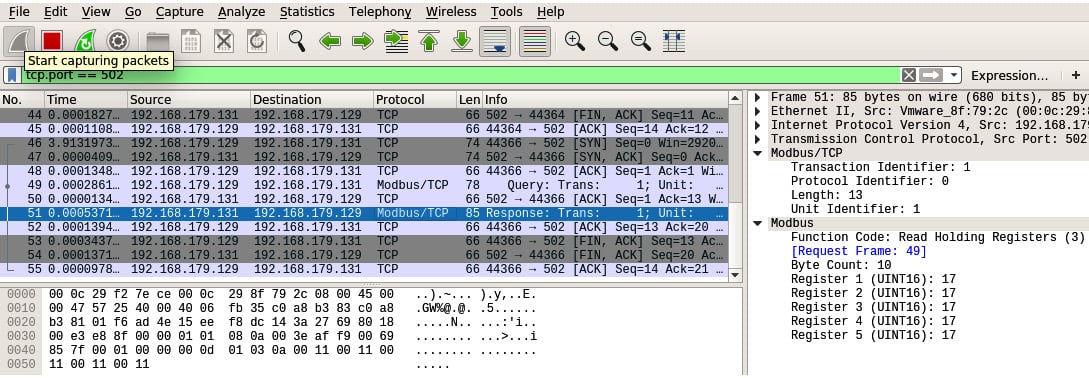1089x378 pixels.
Task: Select the Byte Count: 10 field
Action: click(x=841, y=265)
